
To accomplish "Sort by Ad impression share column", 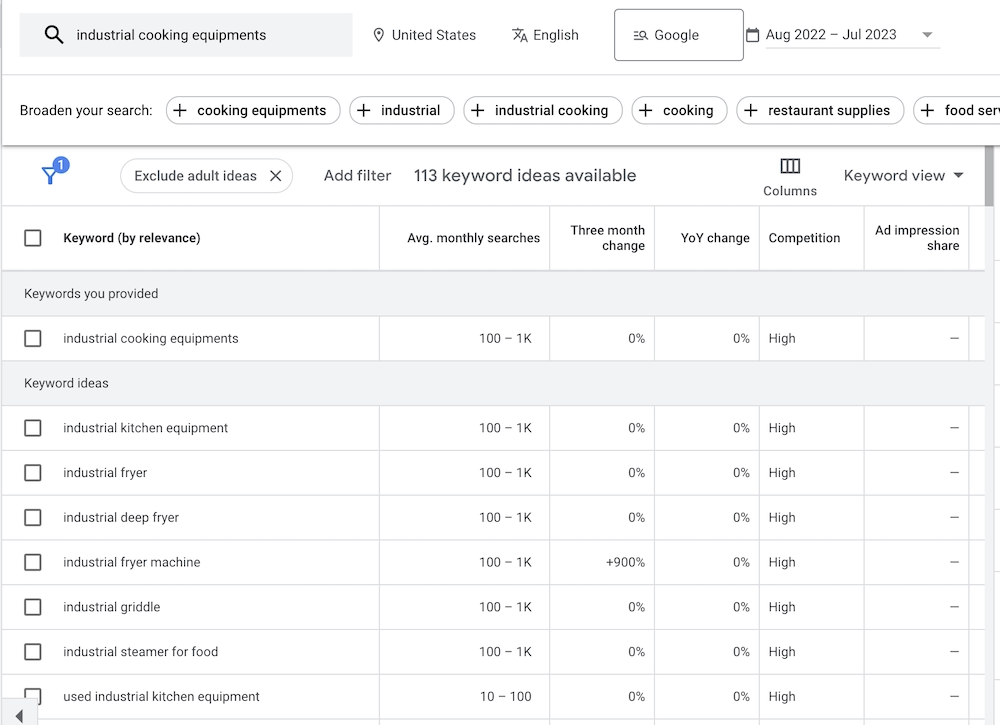I will [916, 238].
